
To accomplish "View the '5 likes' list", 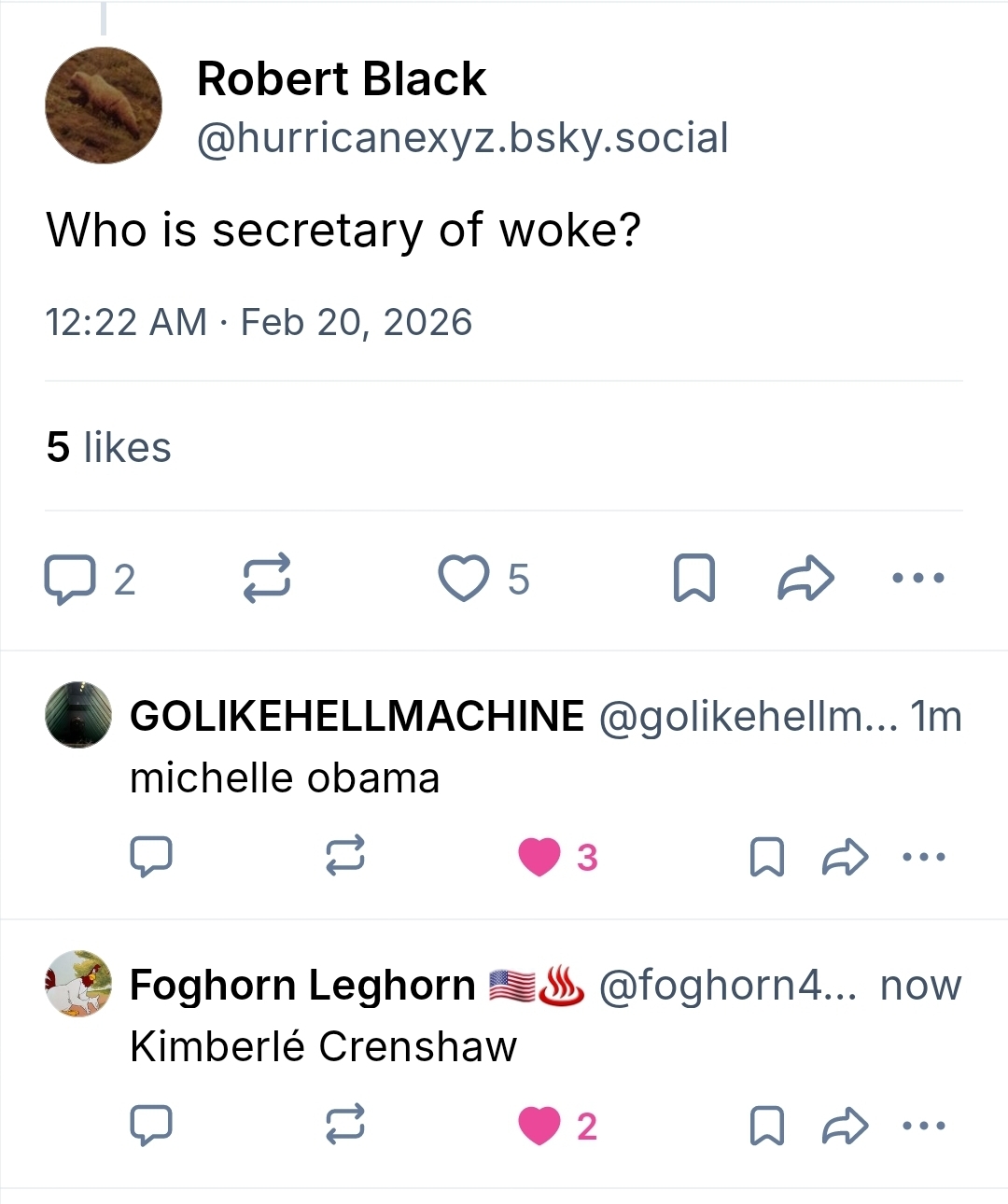I will pyautogui.click(x=108, y=447).
